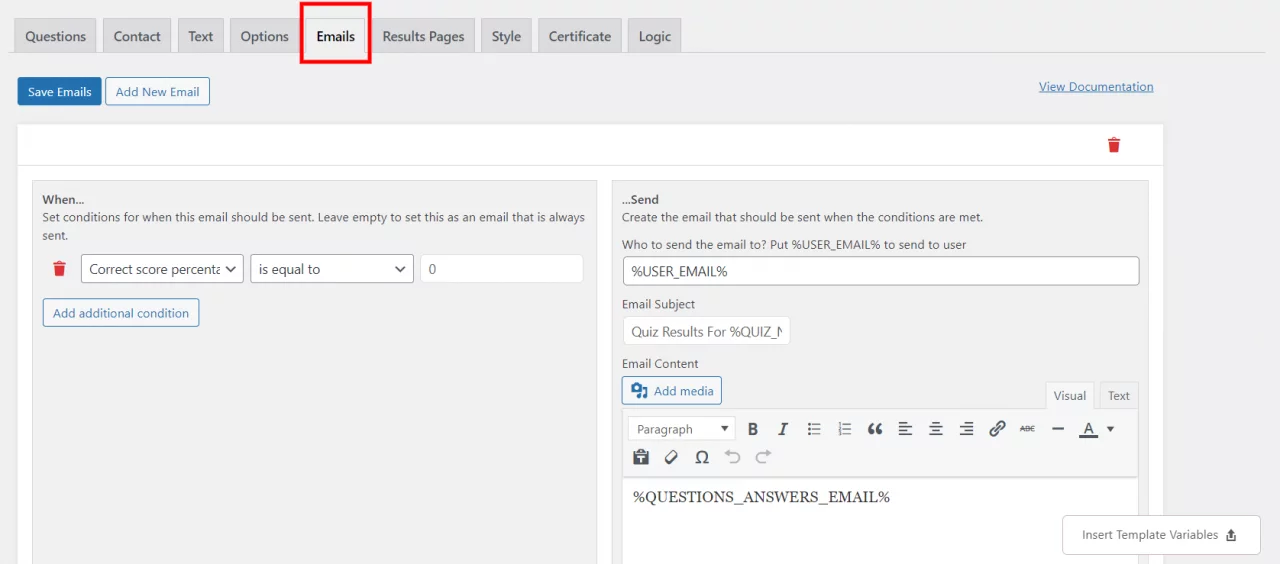1280x564 pixels.
Task: Open the Style tab
Action: click(x=506, y=36)
